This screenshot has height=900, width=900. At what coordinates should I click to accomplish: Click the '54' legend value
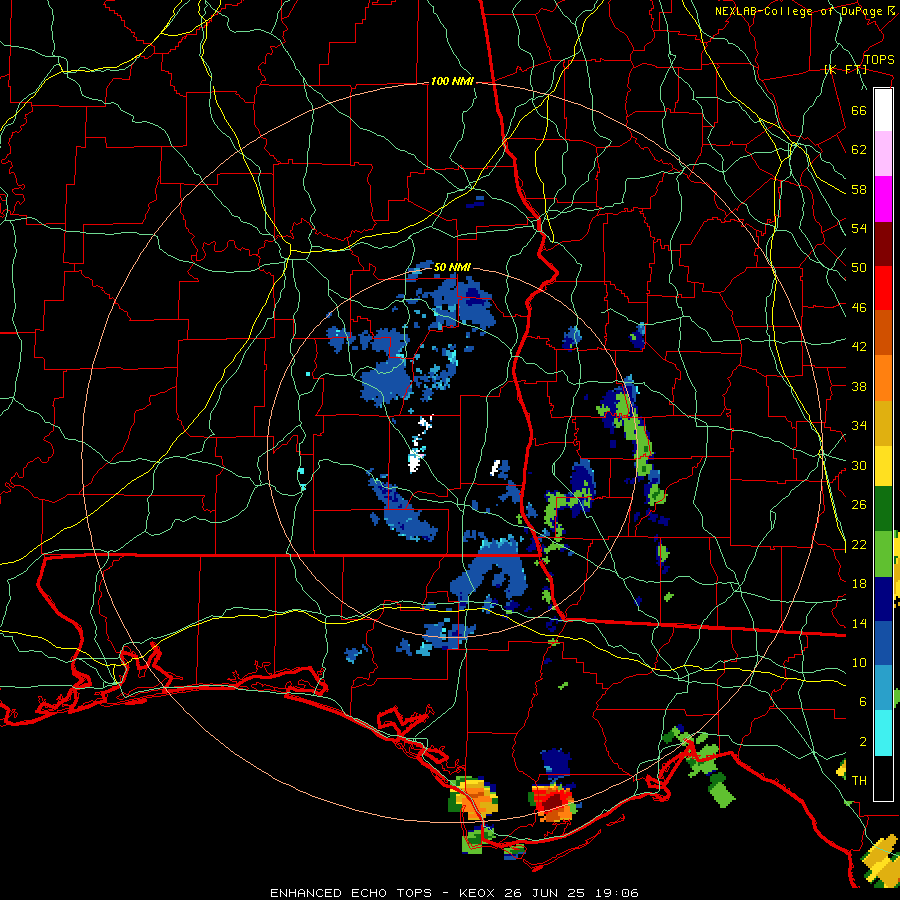tap(859, 228)
